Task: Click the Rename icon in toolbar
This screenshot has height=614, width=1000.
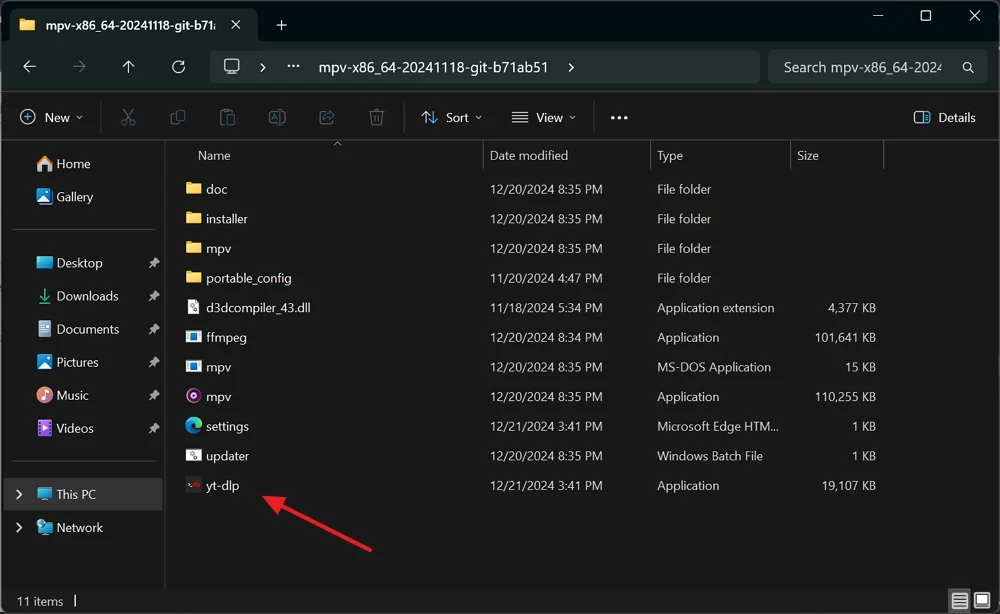Action: (x=277, y=117)
